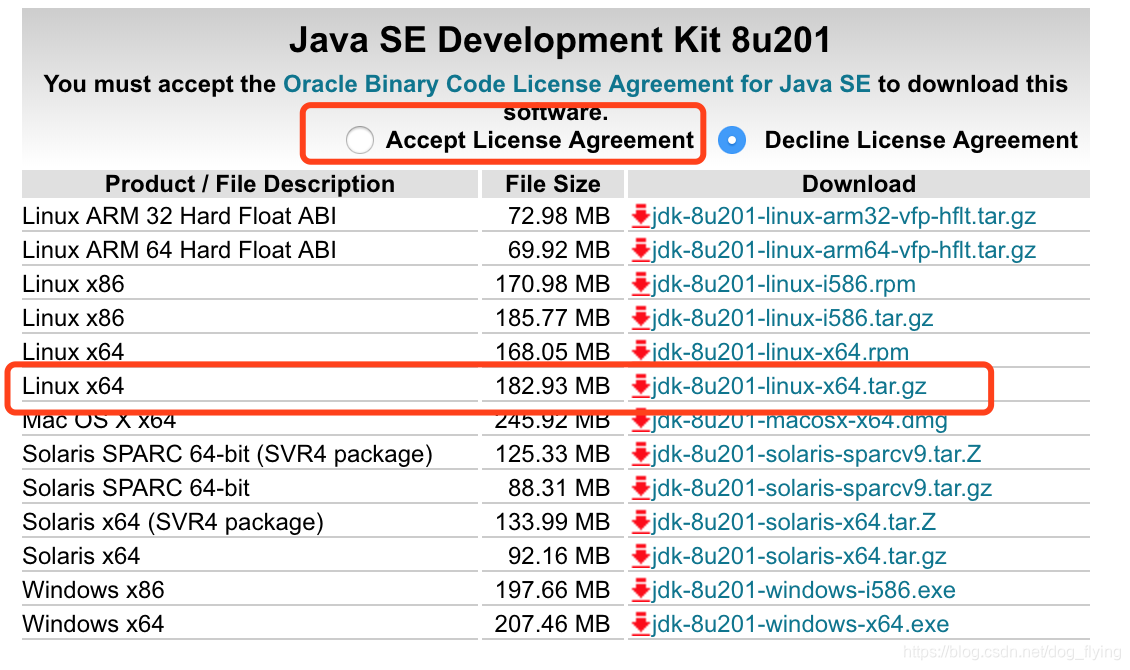
Task: Open the Oracle Binary Code License Agreement link
Action: click(577, 84)
